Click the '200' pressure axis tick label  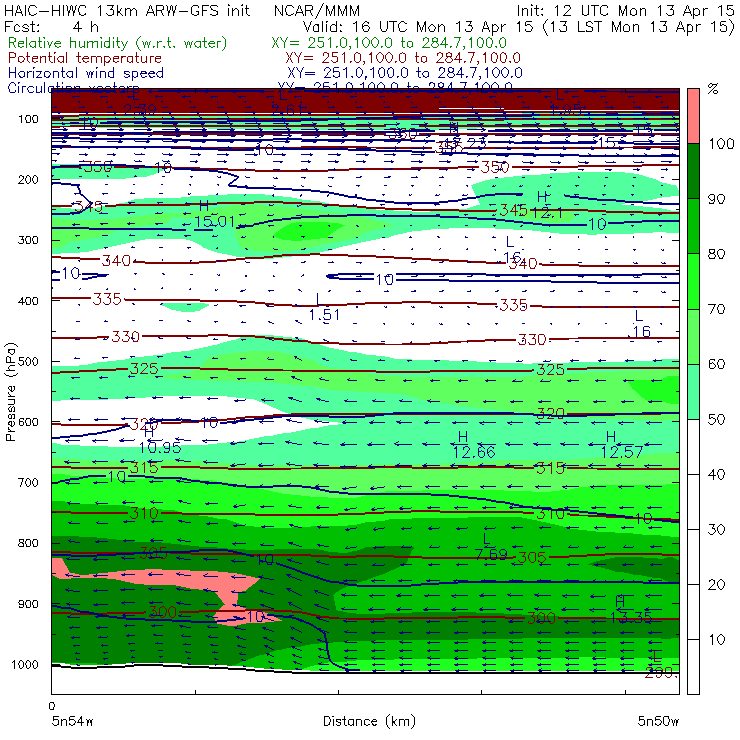click(28, 179)
